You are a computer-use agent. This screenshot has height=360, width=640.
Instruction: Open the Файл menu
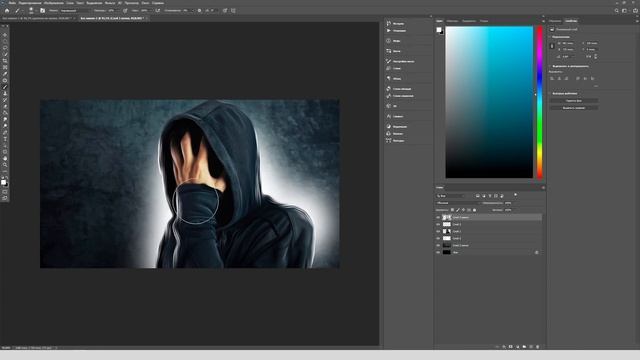(12, 2)
